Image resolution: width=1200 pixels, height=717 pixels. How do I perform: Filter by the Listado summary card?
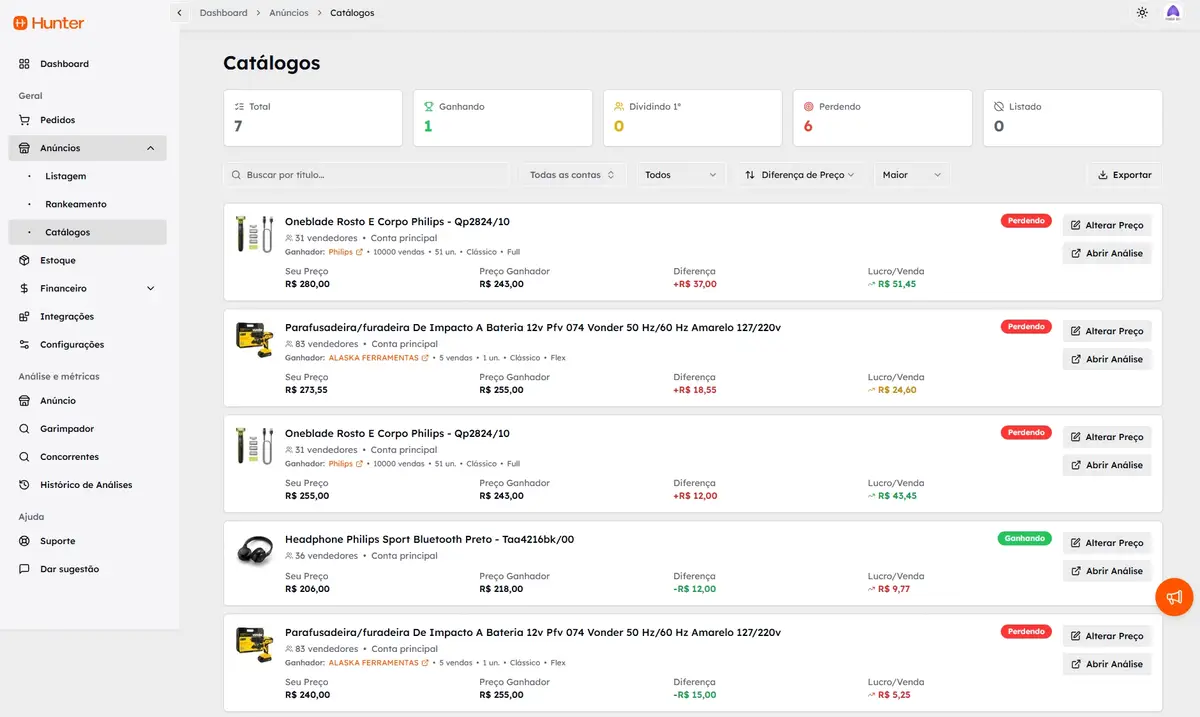coord(1073,118)
